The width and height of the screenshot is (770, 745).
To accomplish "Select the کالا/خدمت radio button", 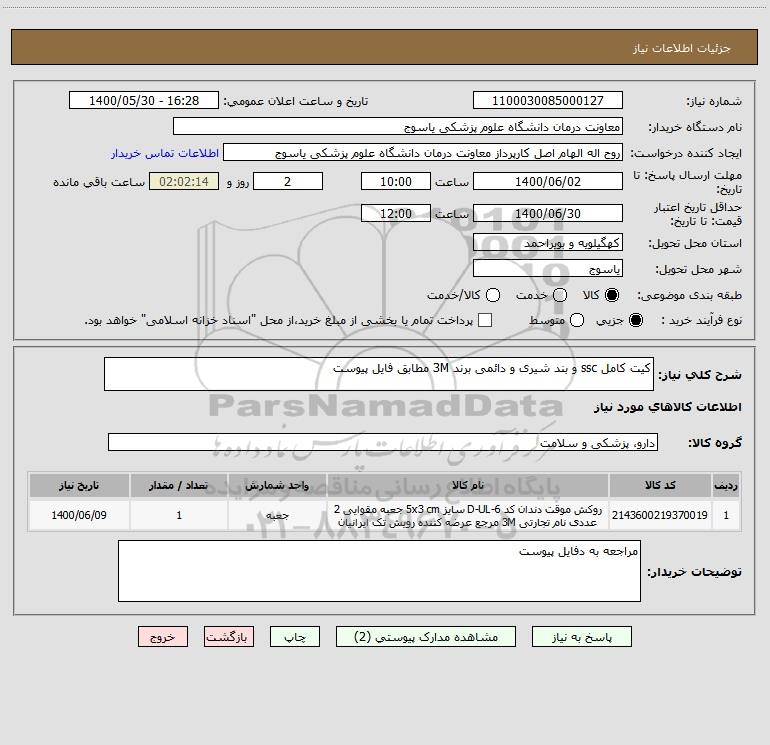I will [x=493, y=295].
